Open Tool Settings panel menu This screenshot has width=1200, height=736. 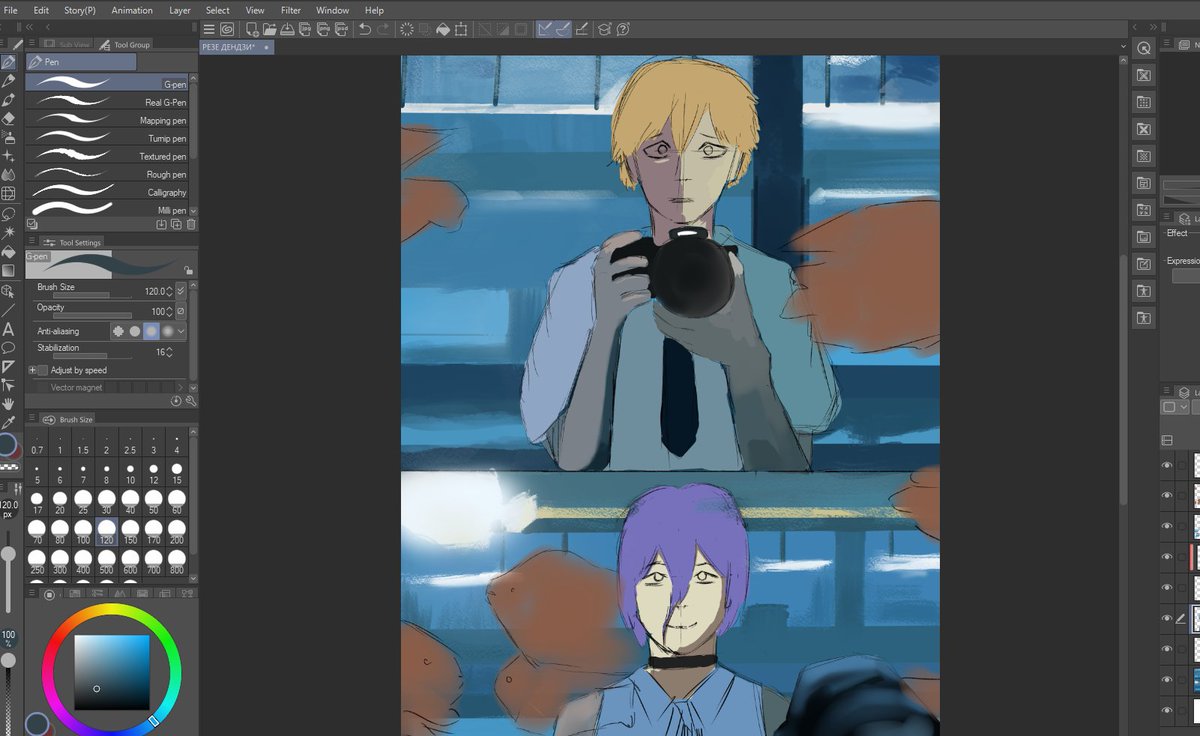tap(32, 242)
